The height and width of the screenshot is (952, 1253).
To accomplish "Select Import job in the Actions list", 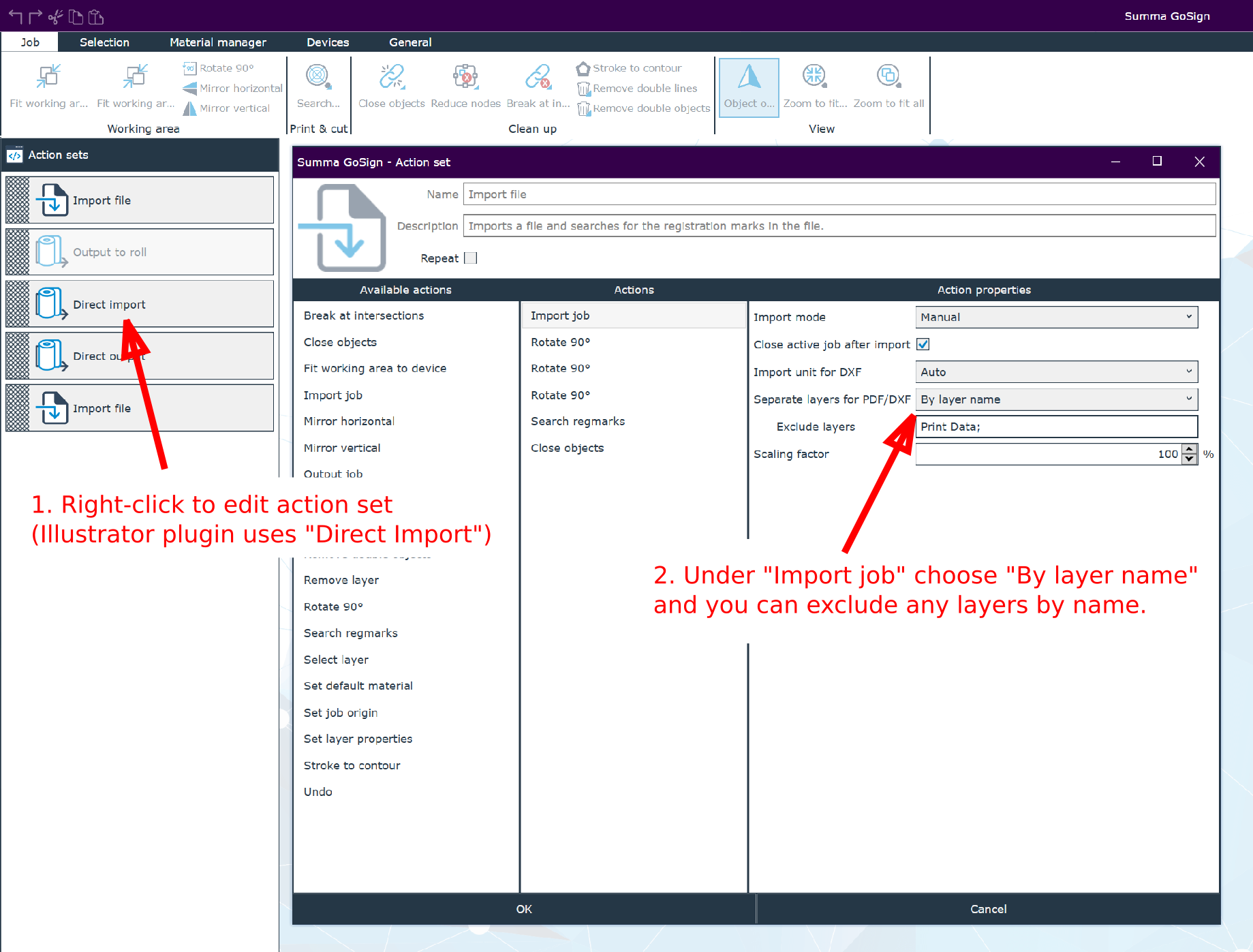I will 634,316.
